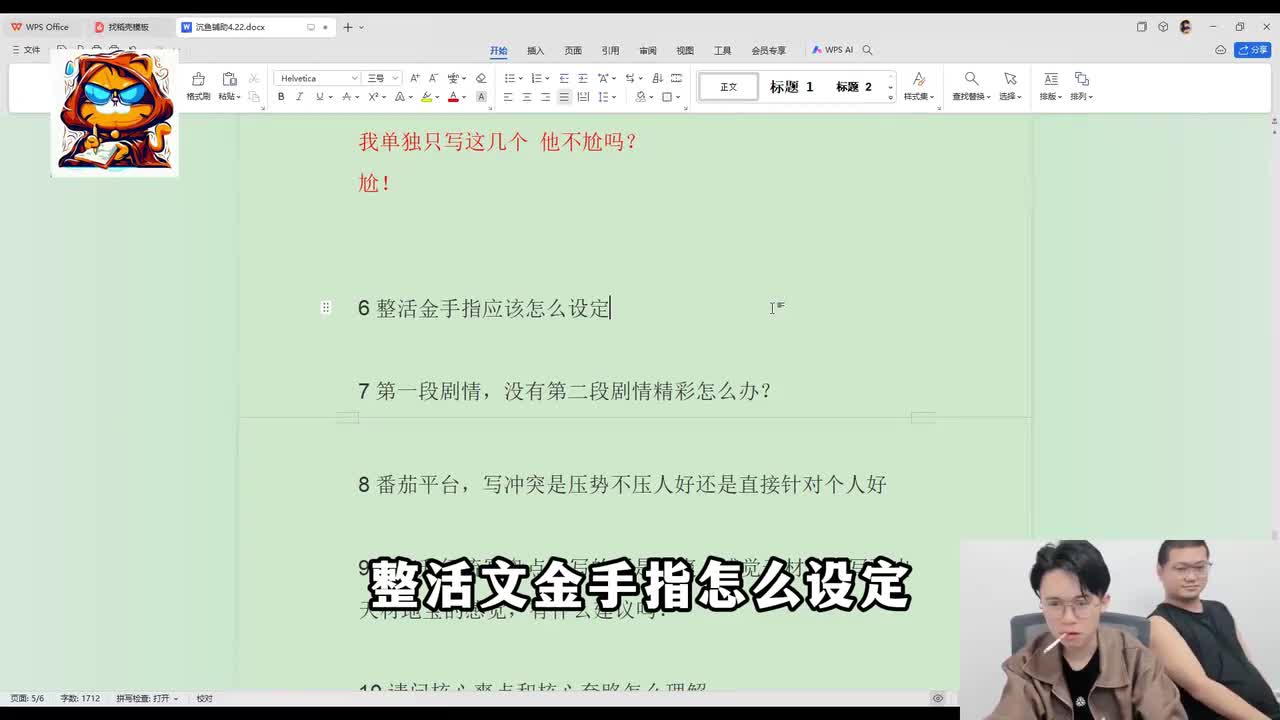1280x720 pixels.
Task: Click the paragraph shading paint bucket icon
Action: point(640,97)
